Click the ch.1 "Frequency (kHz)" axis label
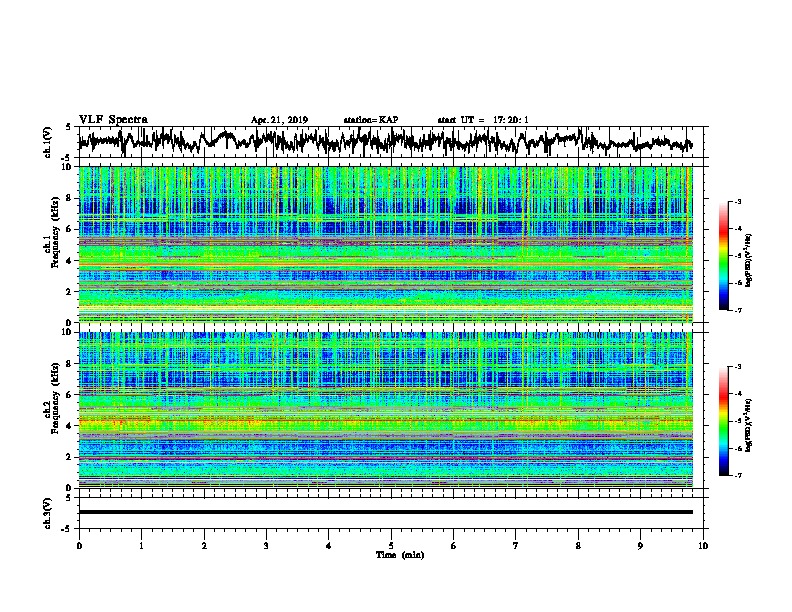792x612 pixels. tap(55, 233)
